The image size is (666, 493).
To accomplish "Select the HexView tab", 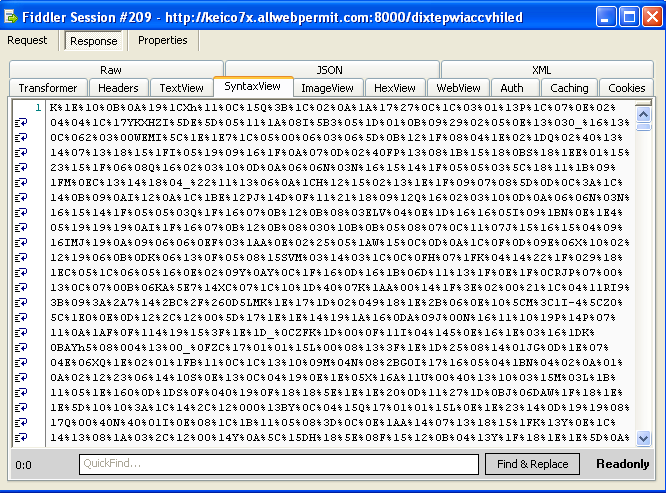I will 395,88.
